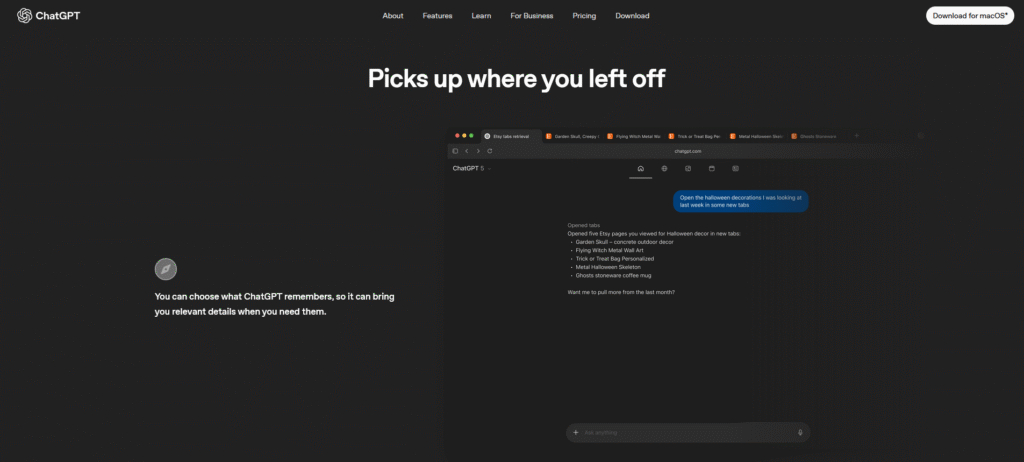The width and height of the screenshot is (1024, 462).
Task: Click the browser back arrow
Action: (x=466, y=151)
